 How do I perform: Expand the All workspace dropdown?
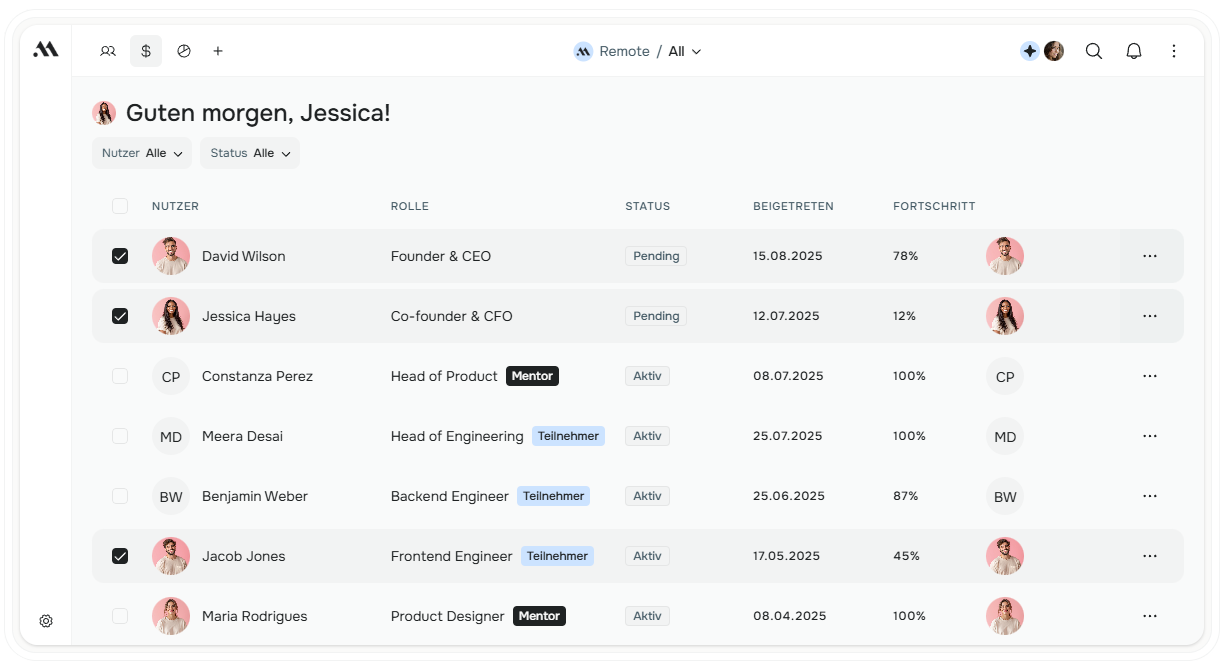(685, 51)
